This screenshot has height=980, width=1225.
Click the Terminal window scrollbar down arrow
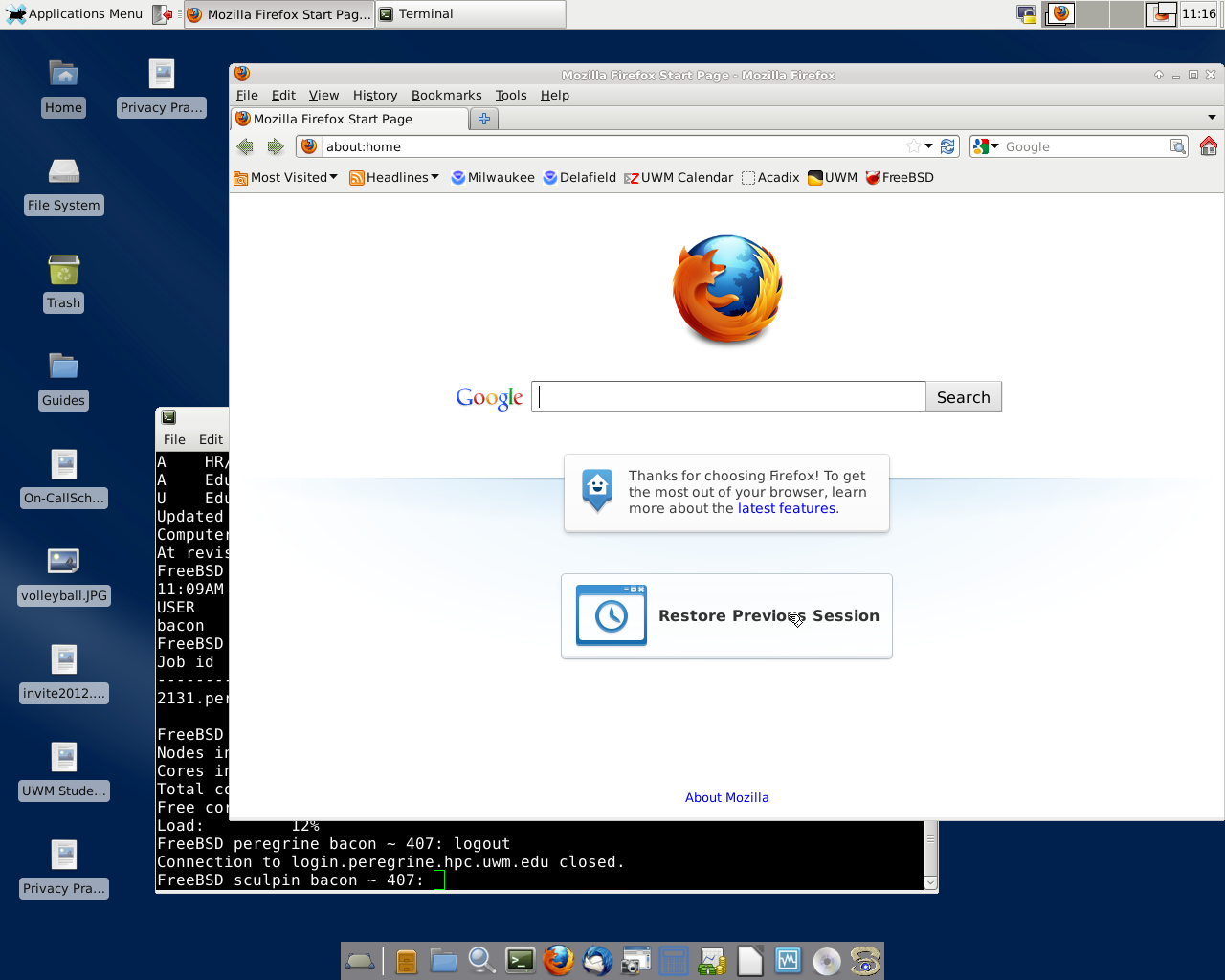tap(930, 882)
